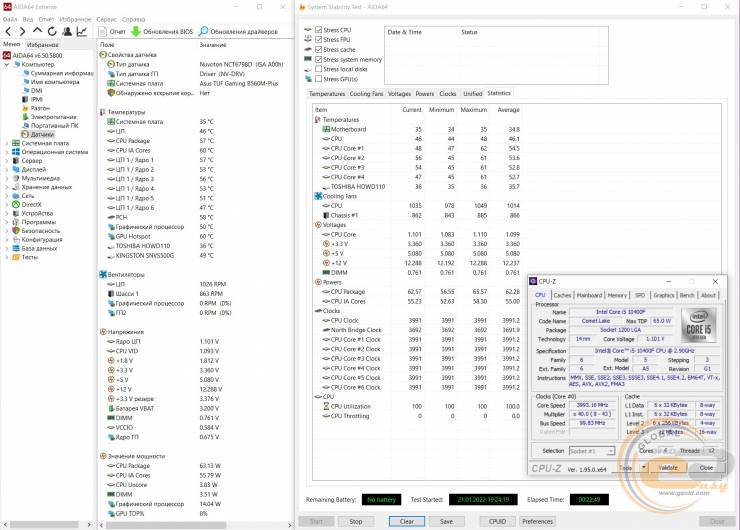
Task: Open the Bench tab in CPU-Z
Action: click(x=687, y=295)
